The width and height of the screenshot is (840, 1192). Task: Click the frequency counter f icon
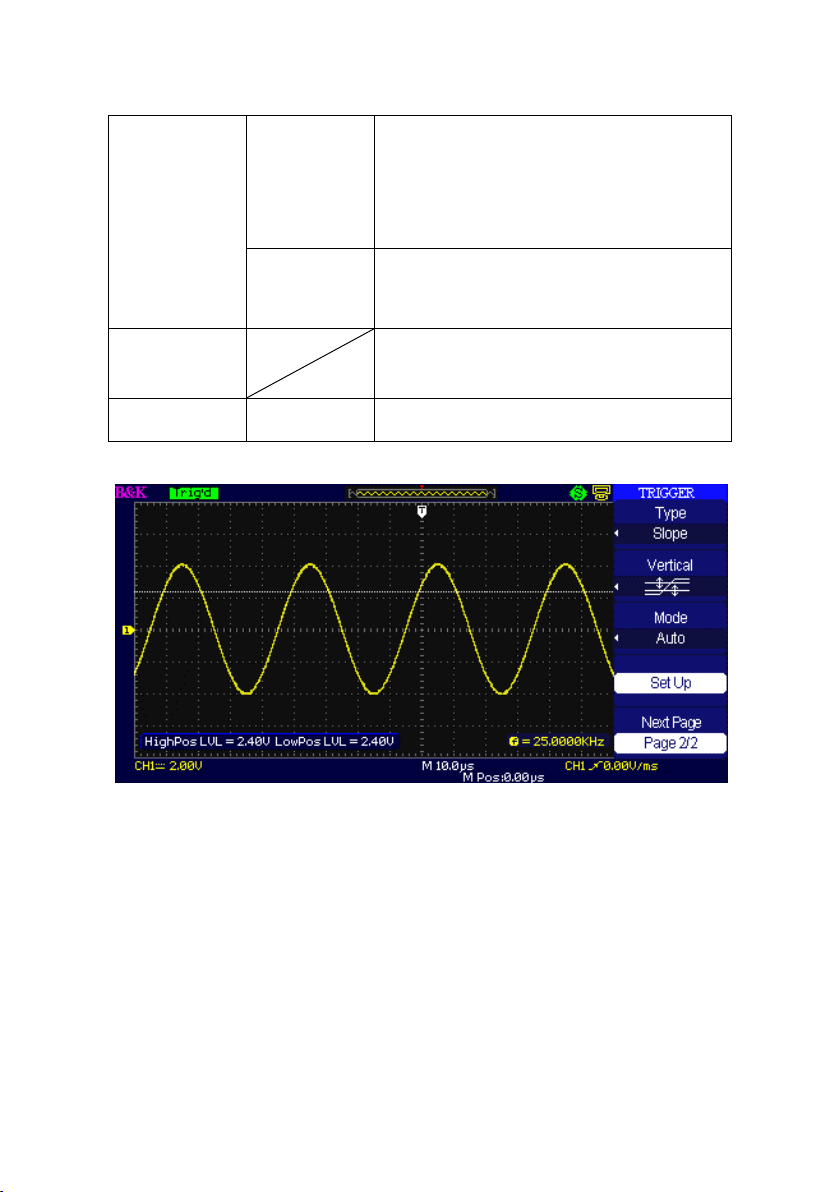point(514,741)
